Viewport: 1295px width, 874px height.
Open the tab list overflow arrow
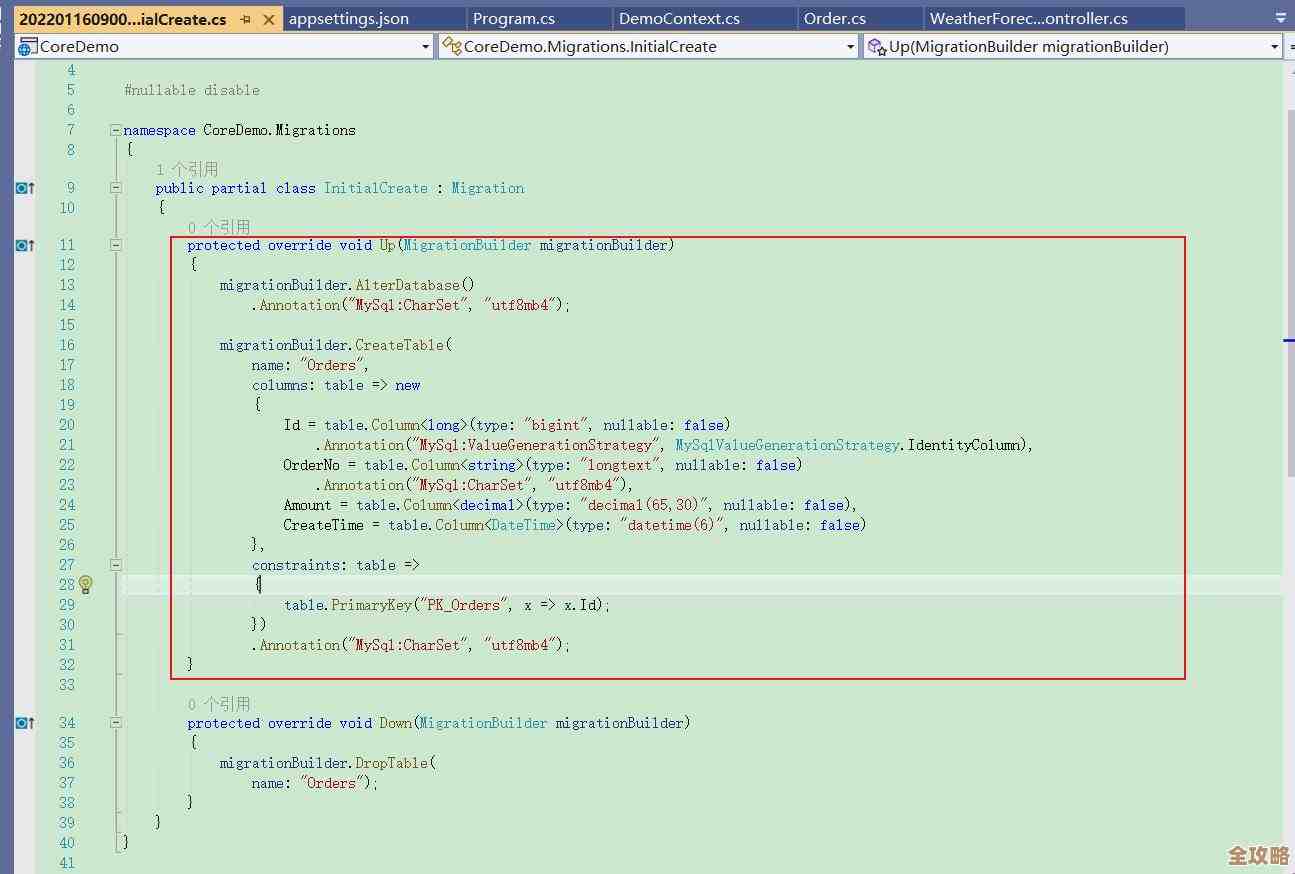[1281, 19]
